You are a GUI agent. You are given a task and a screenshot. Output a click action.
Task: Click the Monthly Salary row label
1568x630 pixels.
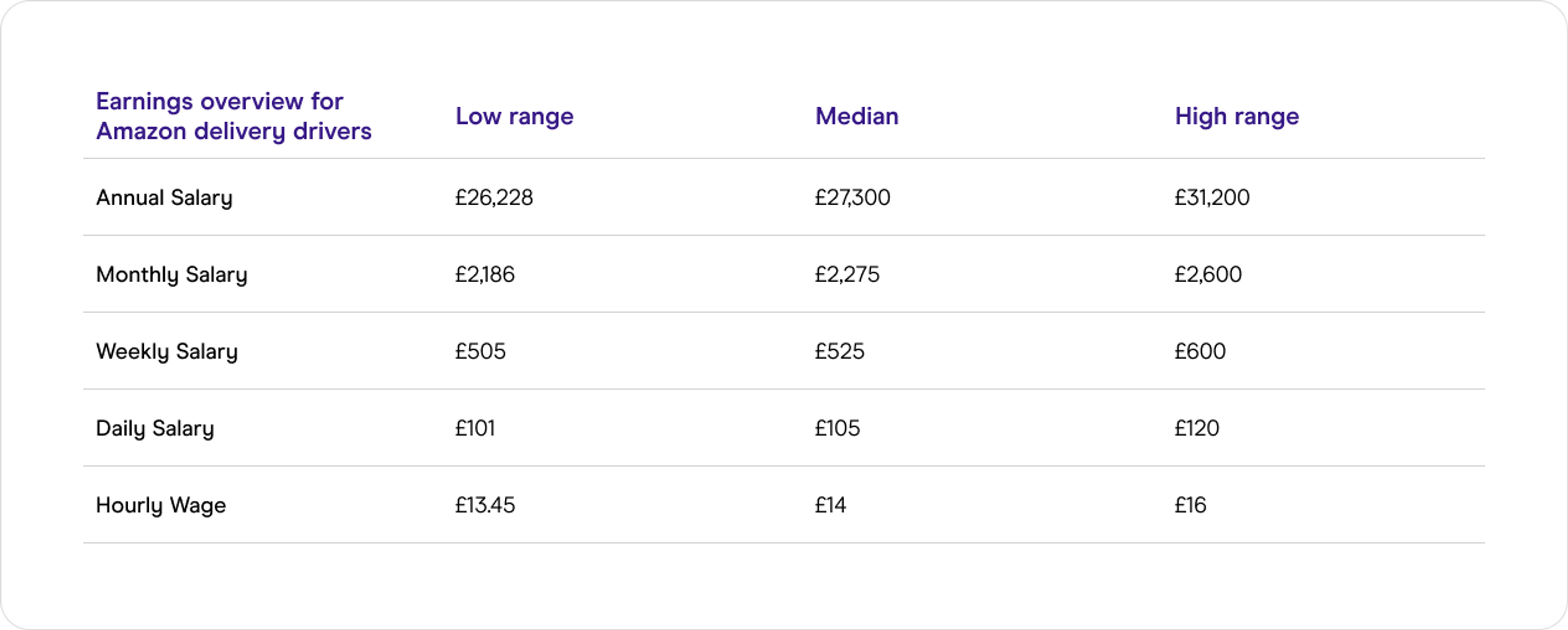[171, 274]
